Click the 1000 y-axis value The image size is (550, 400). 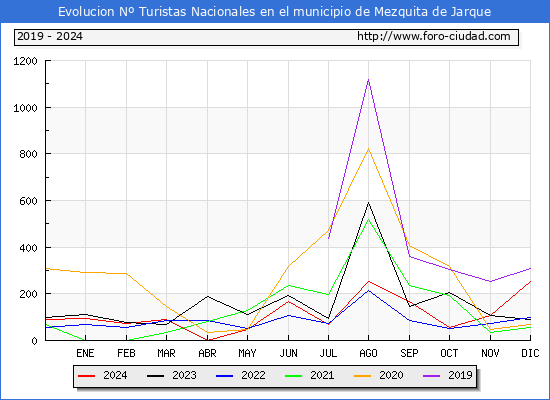(x=25, y=108)
